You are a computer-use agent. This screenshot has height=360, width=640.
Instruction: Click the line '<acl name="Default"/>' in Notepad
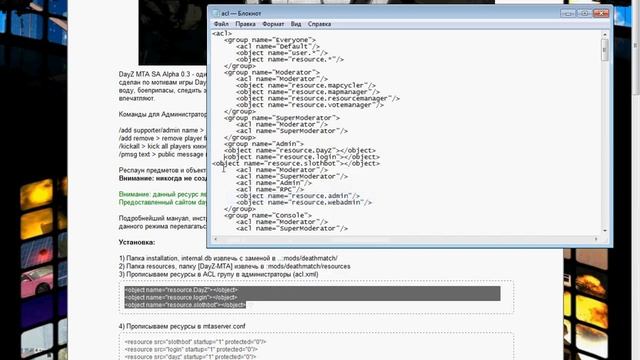tap(278, 47)
